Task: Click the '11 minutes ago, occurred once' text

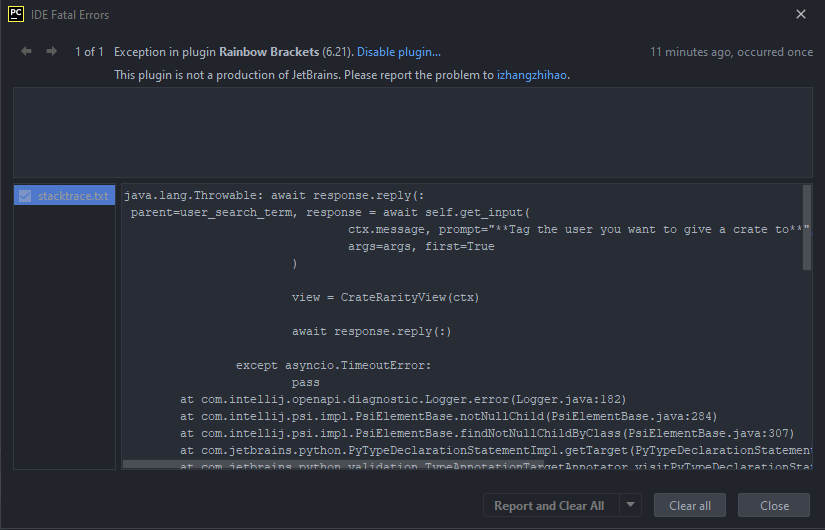Action: [x=731, y=52]
